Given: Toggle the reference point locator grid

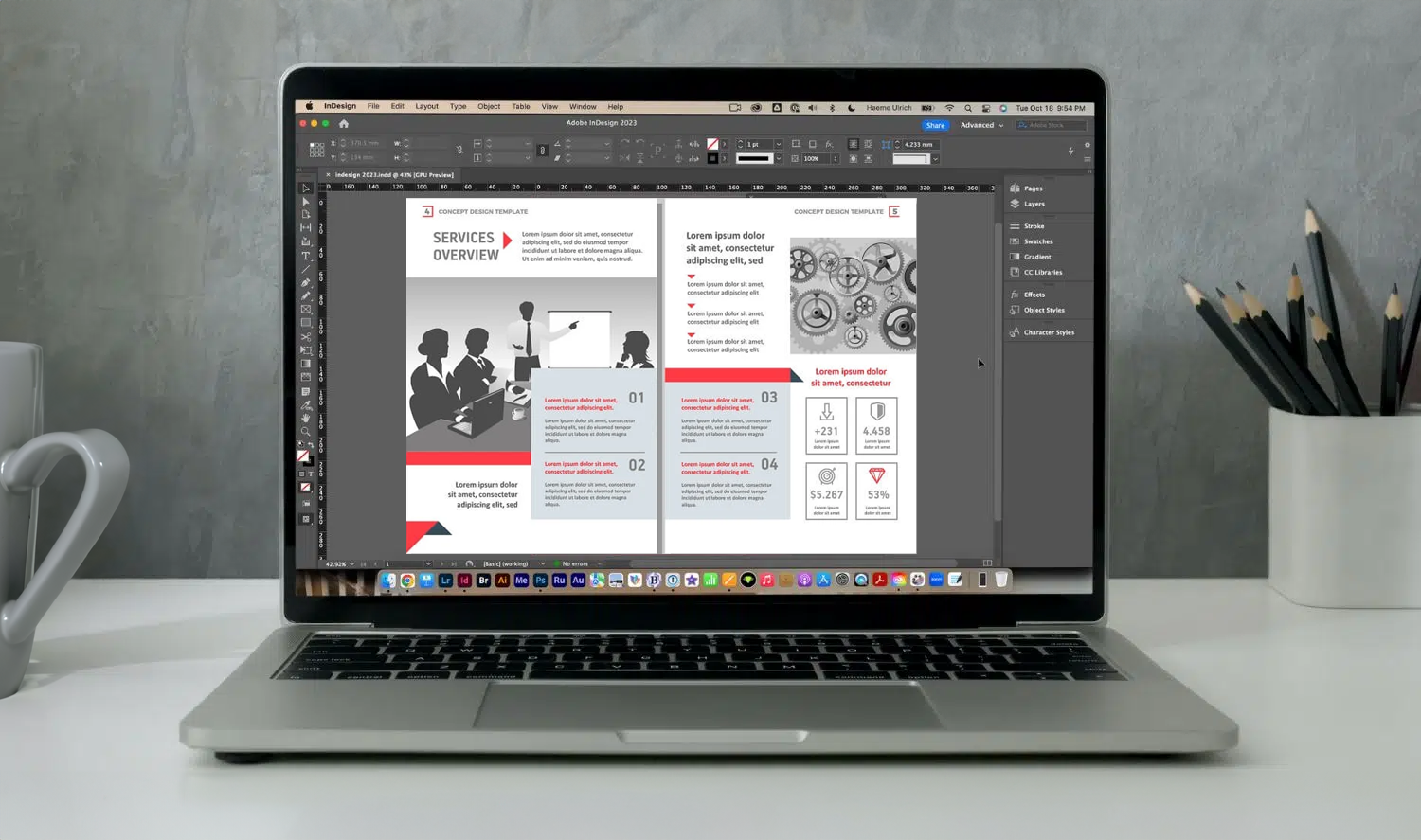Looking at the screenshot, I should click(316, 150).
